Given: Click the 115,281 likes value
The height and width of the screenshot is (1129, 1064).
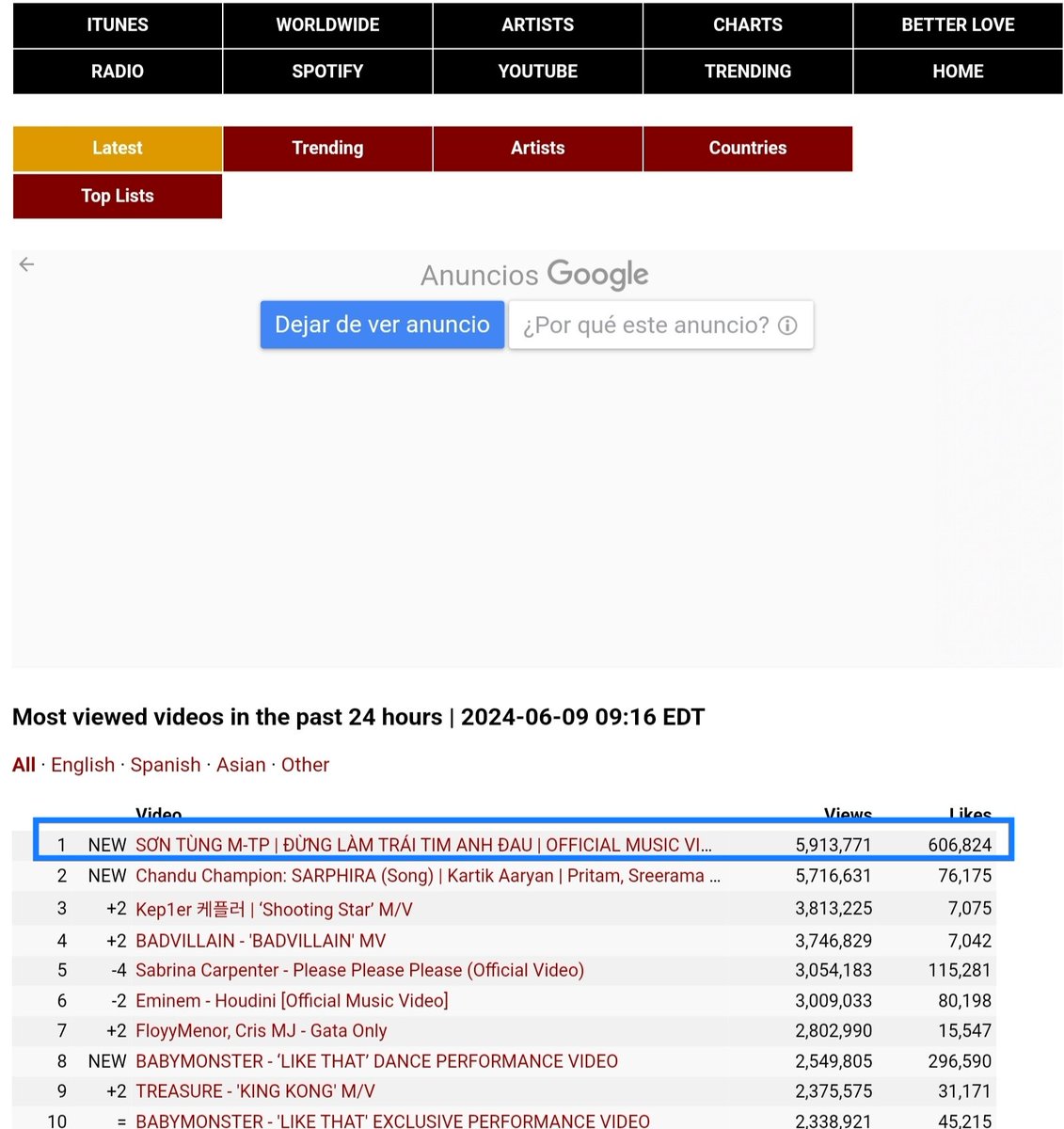Looking at the screenshot, I should click(960, 970).
